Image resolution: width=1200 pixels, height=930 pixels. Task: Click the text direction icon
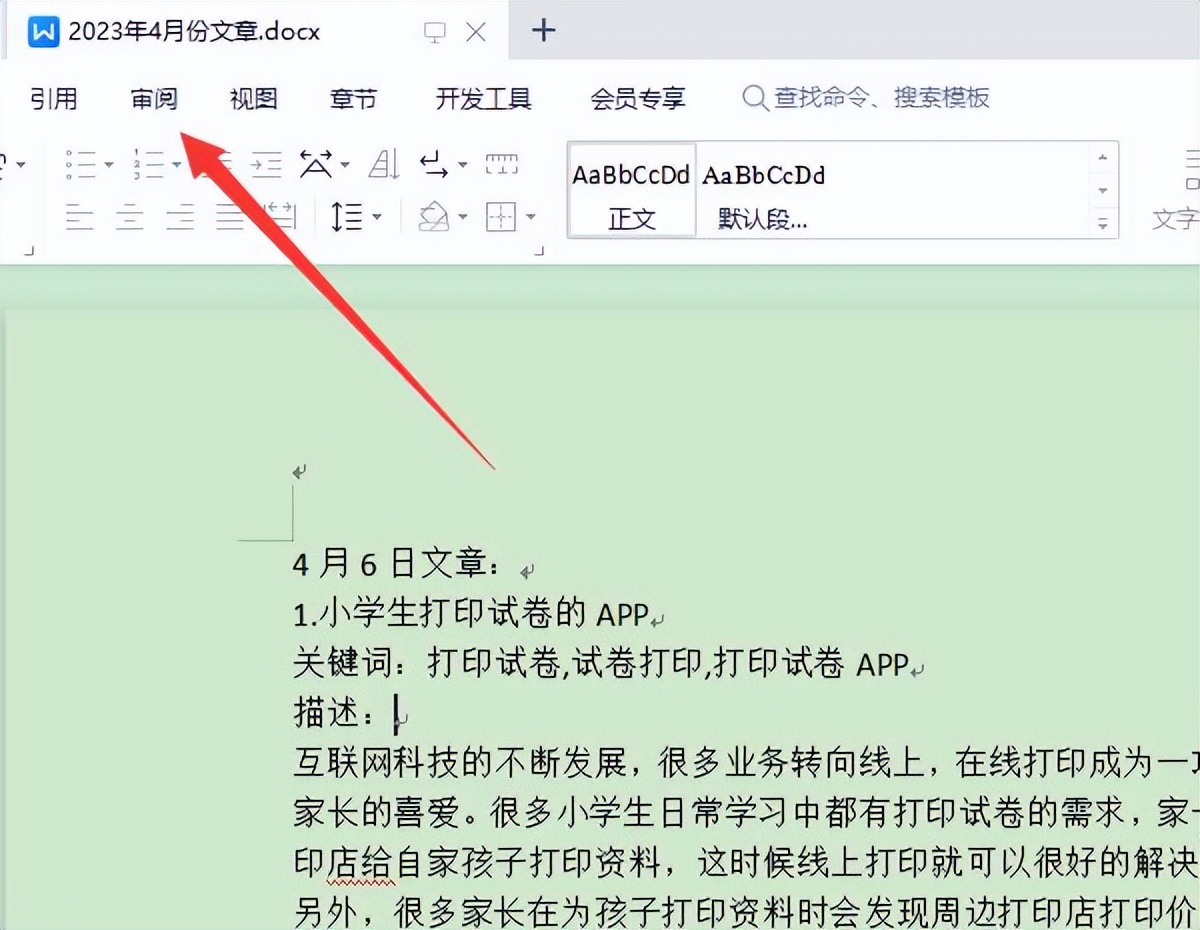click(318, 165)
